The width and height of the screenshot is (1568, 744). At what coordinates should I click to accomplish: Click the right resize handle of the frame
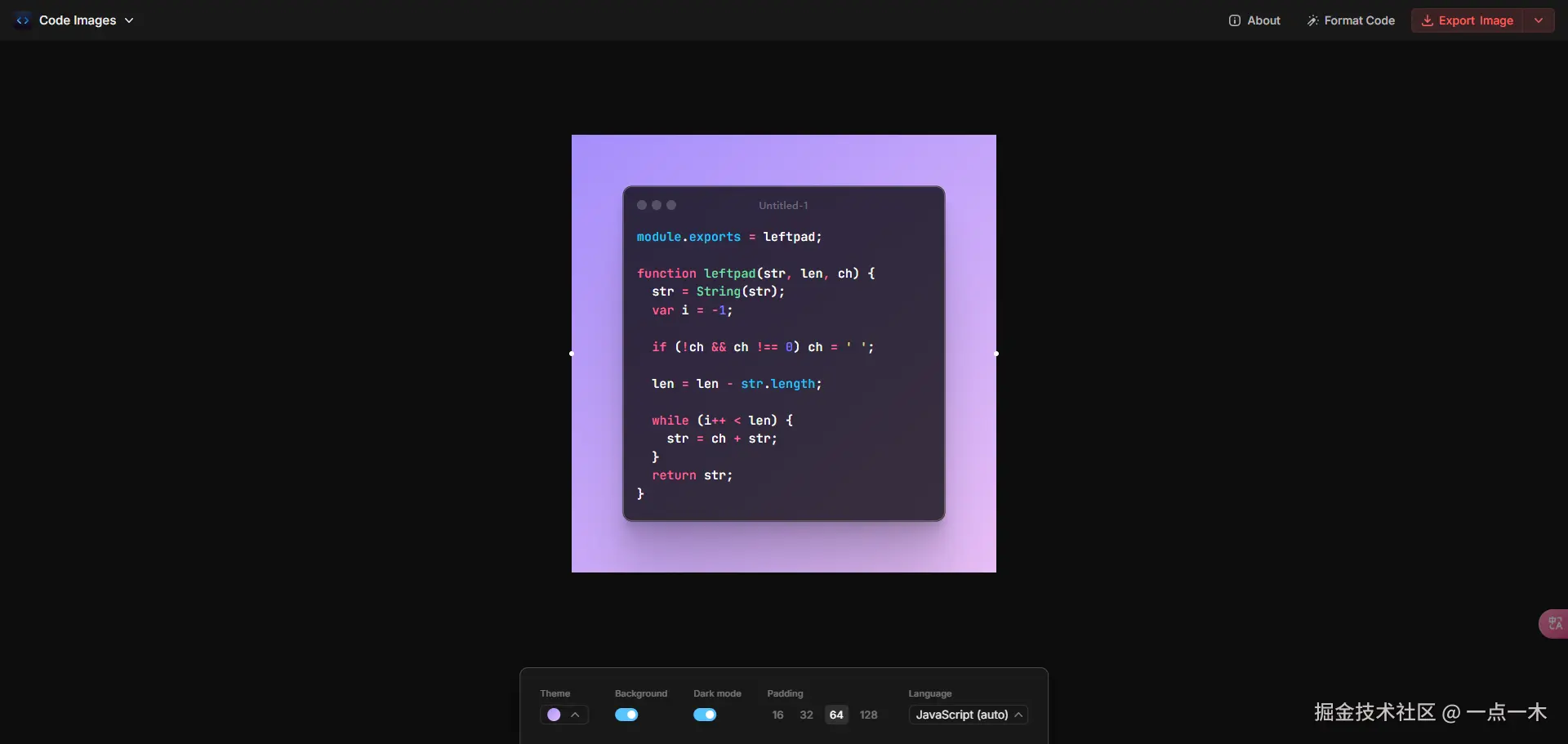pos(996,354)
